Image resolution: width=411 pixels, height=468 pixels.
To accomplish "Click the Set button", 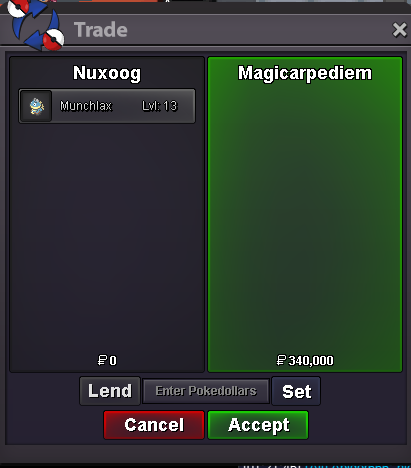I will click(296, 391).
